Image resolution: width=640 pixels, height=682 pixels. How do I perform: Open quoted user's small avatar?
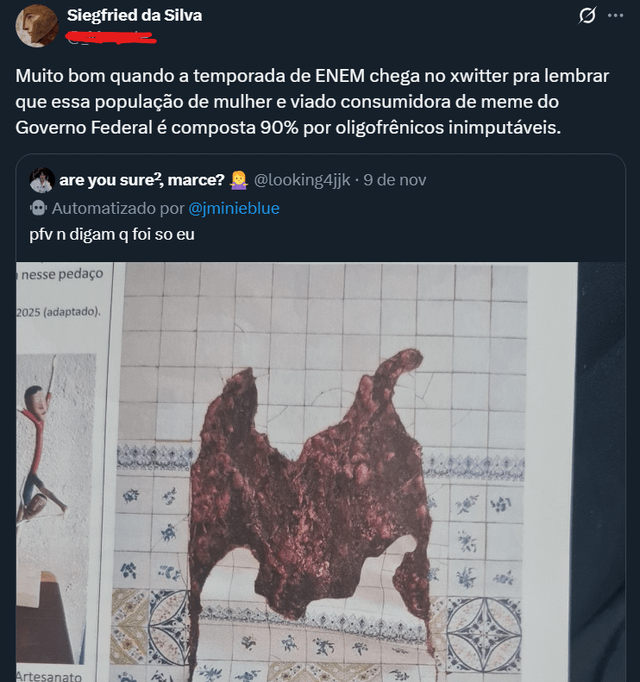pos(42,180)
